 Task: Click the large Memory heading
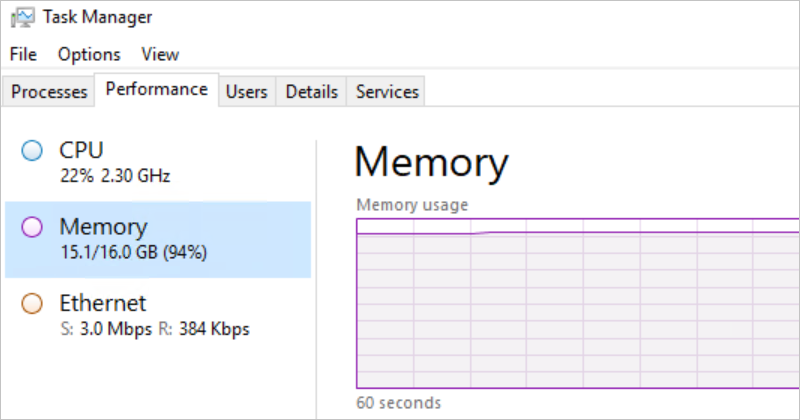[x=432, y=162]
